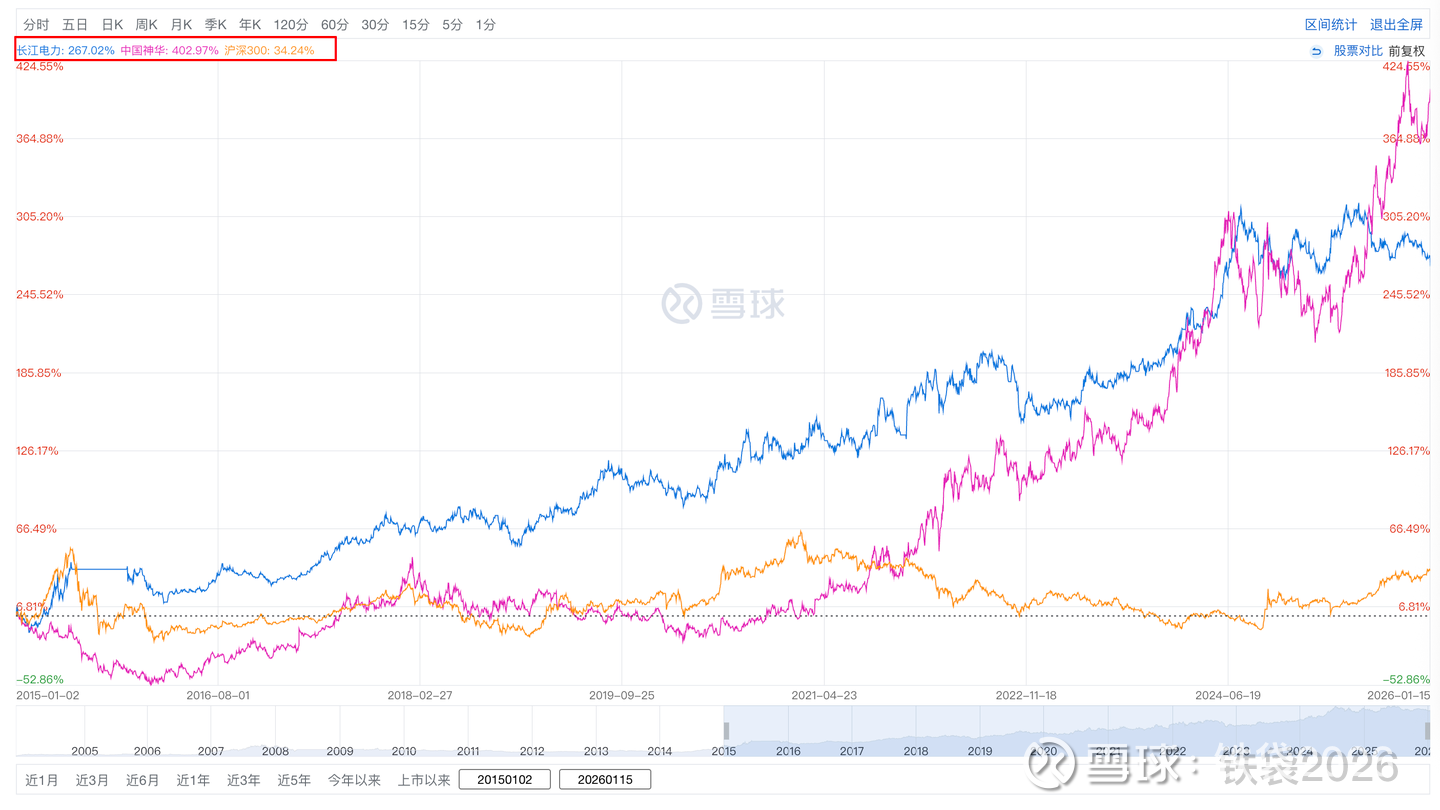Select the 近1年 range shortcut
Viewport: 1440px width, 810px height.
pos(193,780)
